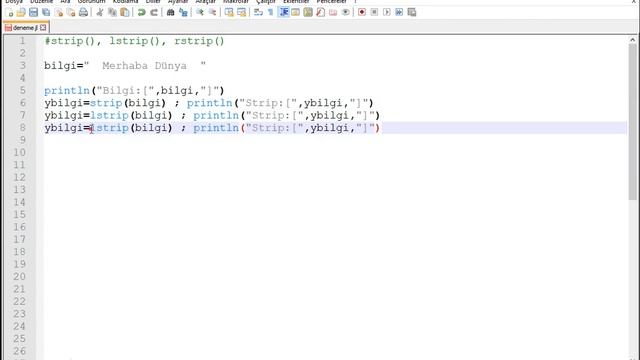The width and height of the screenshot is (640, 360).
Task: Click line number 8 in the margin
Action: [22, 128]
